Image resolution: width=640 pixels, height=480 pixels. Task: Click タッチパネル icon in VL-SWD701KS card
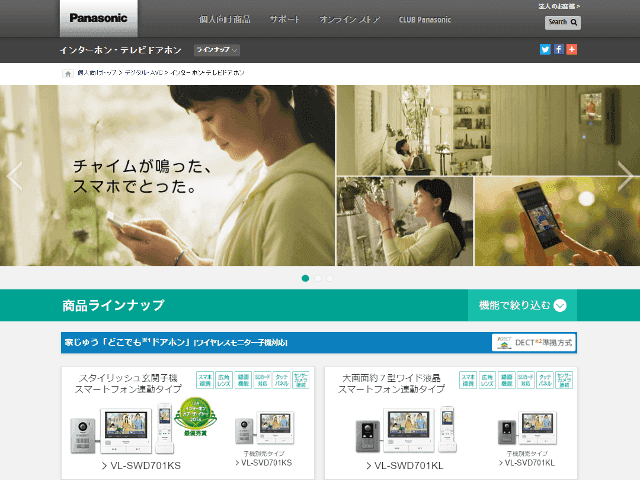(281, 380)
